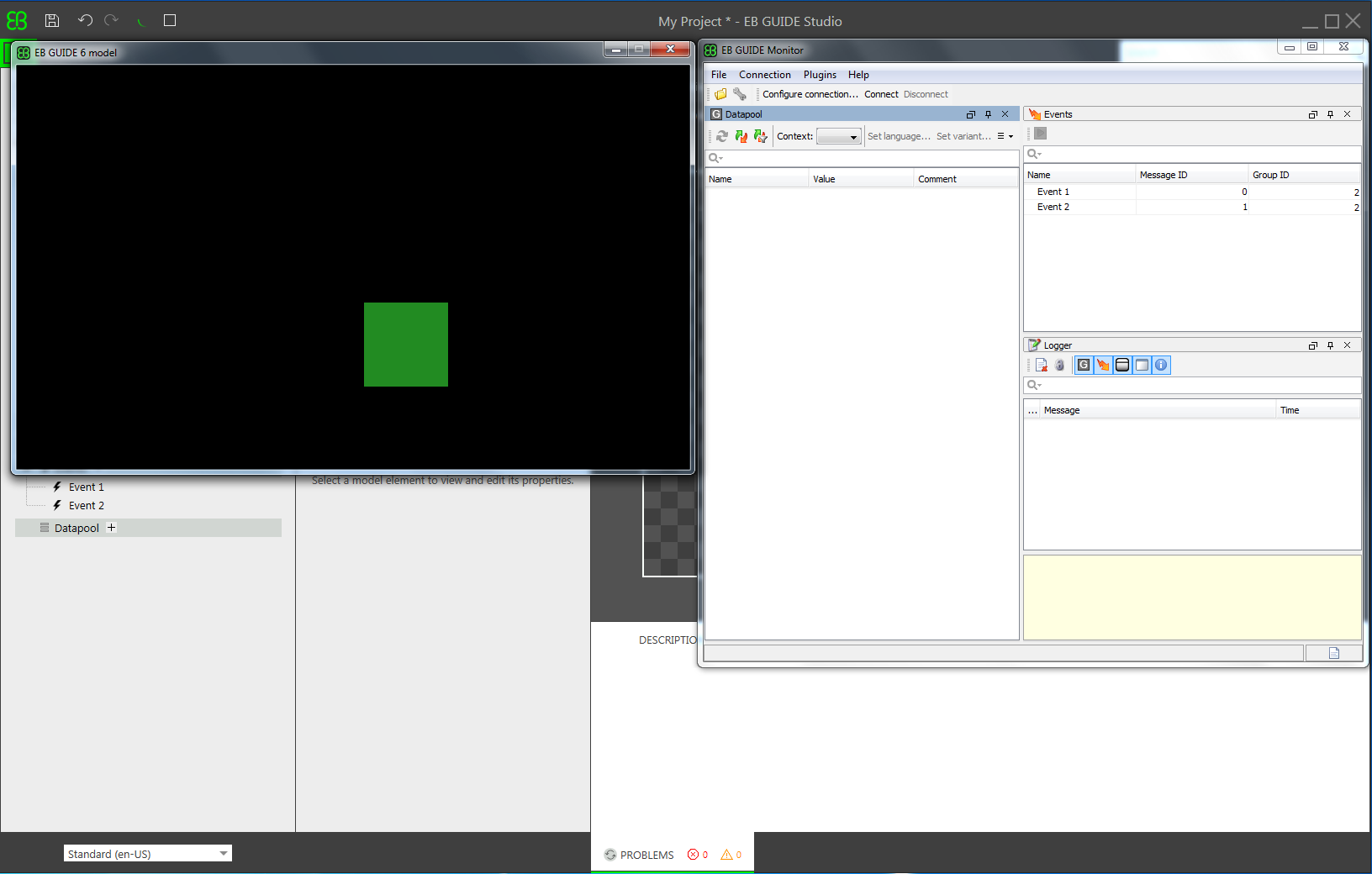Click the EB GUIDE Studio logo
Image resolution: width=1372 pixels, height=874 pixels.
click(17, 20)
